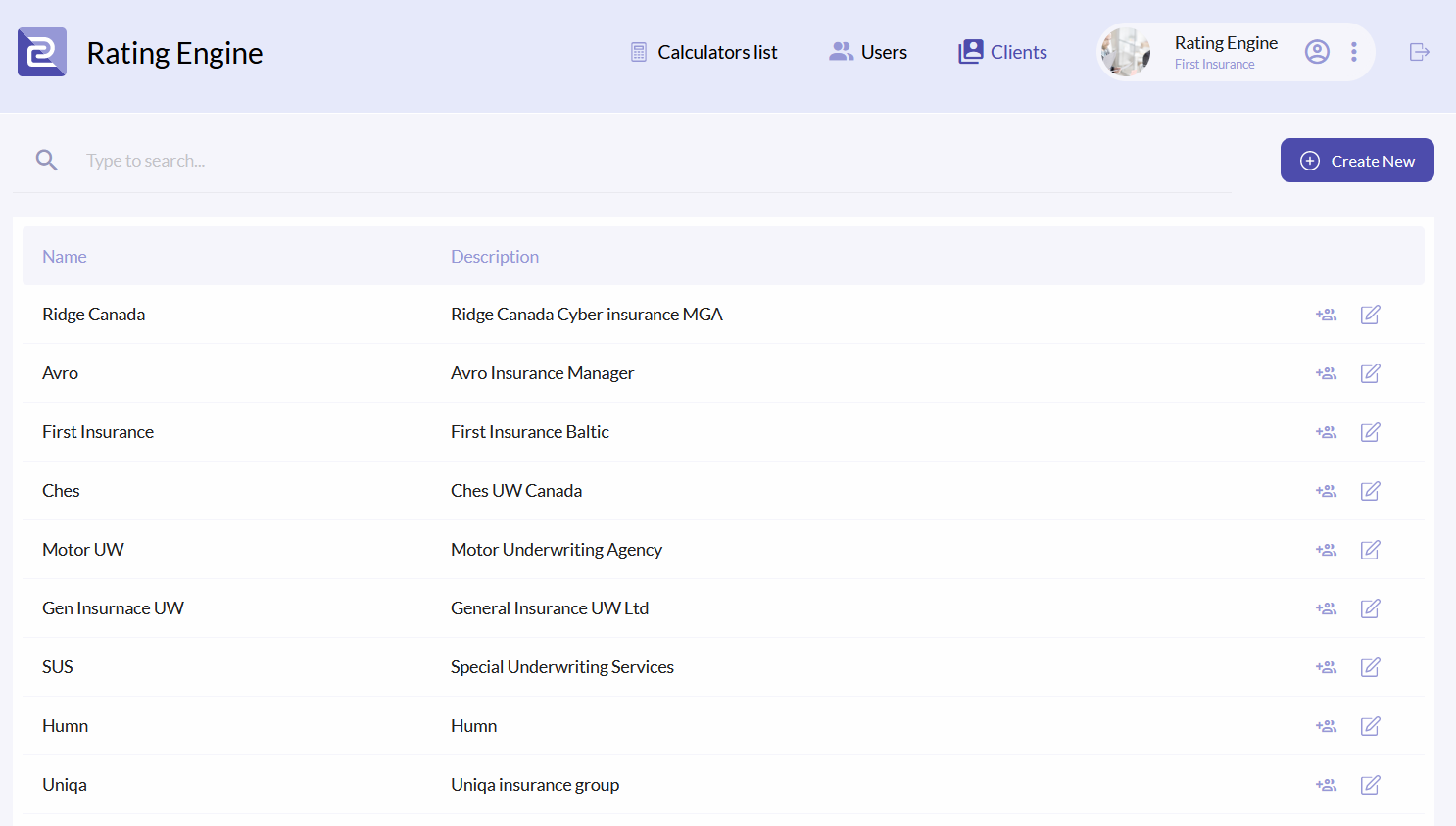1456x826 pixels.
Task: Add users to Motor UW client
Action: [1326, 550]
